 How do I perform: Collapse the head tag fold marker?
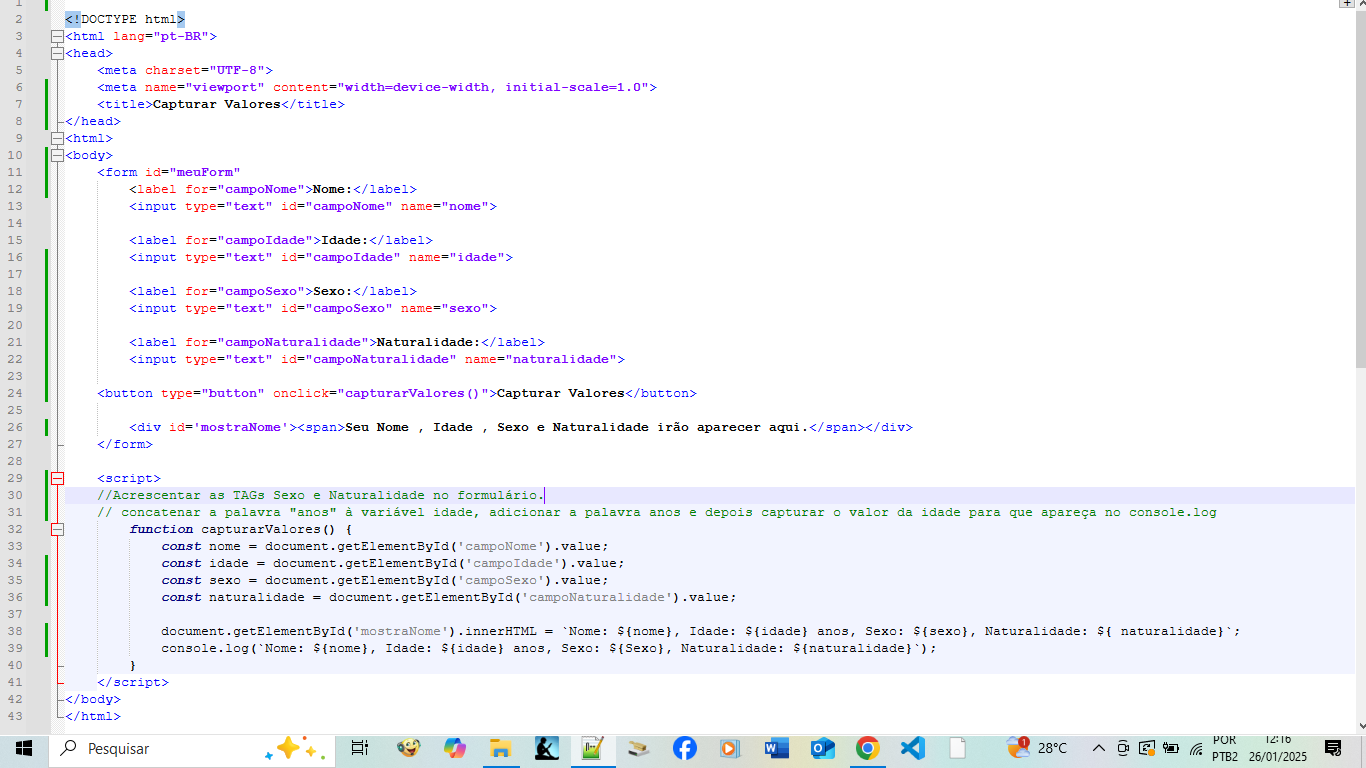point(57,53)
